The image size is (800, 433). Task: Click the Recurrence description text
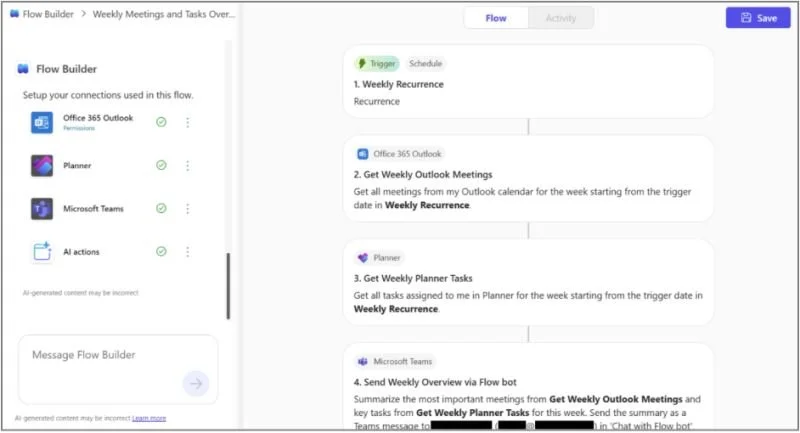tap(377, 101)
